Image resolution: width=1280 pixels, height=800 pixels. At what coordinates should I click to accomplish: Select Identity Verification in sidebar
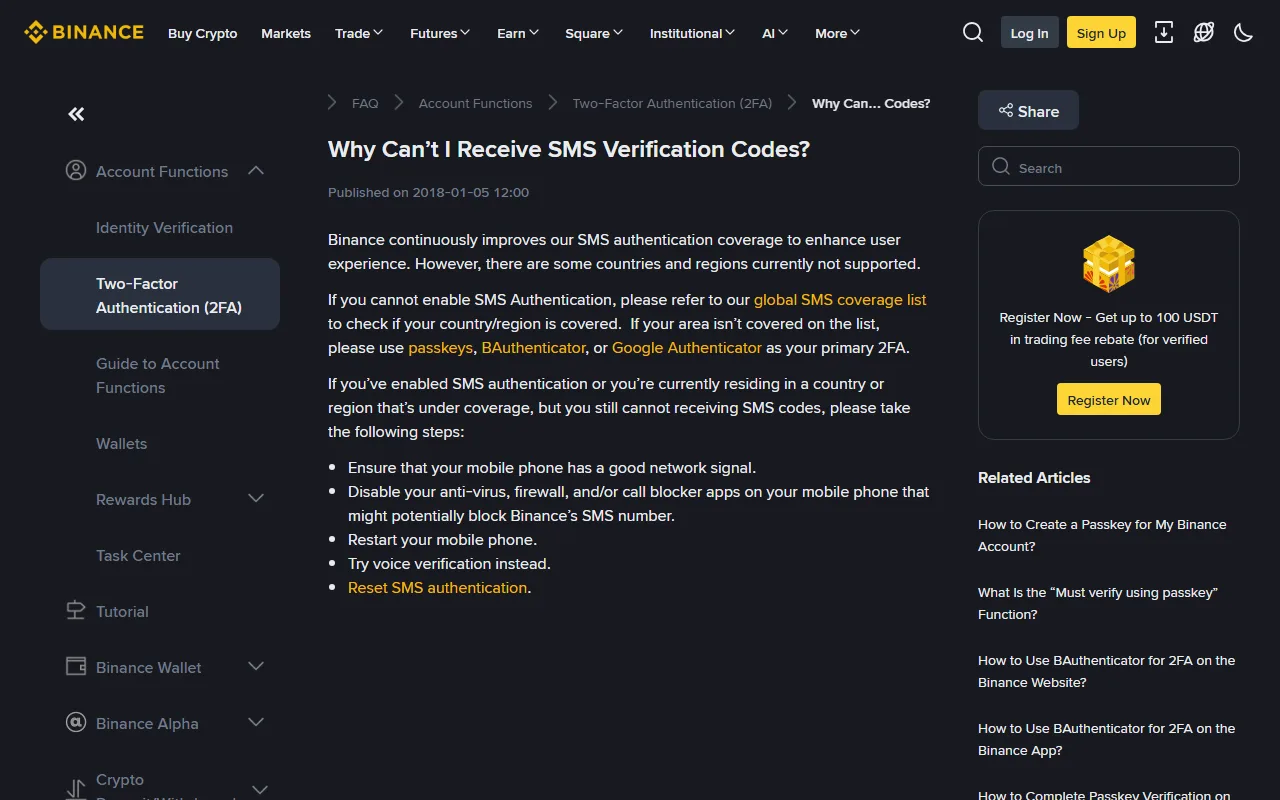(164, 227)
